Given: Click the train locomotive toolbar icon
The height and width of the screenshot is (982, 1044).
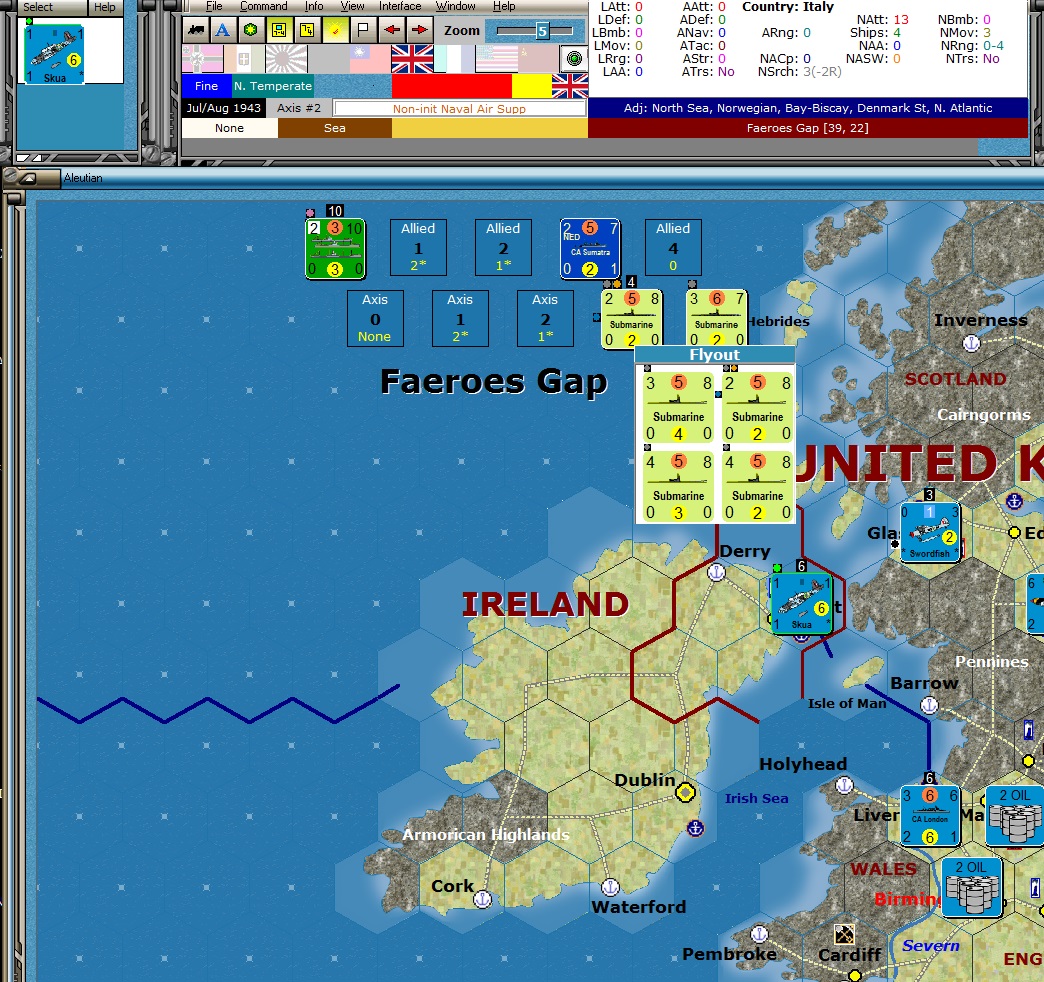Looking at the screenshot, I should tap(196, 31).
